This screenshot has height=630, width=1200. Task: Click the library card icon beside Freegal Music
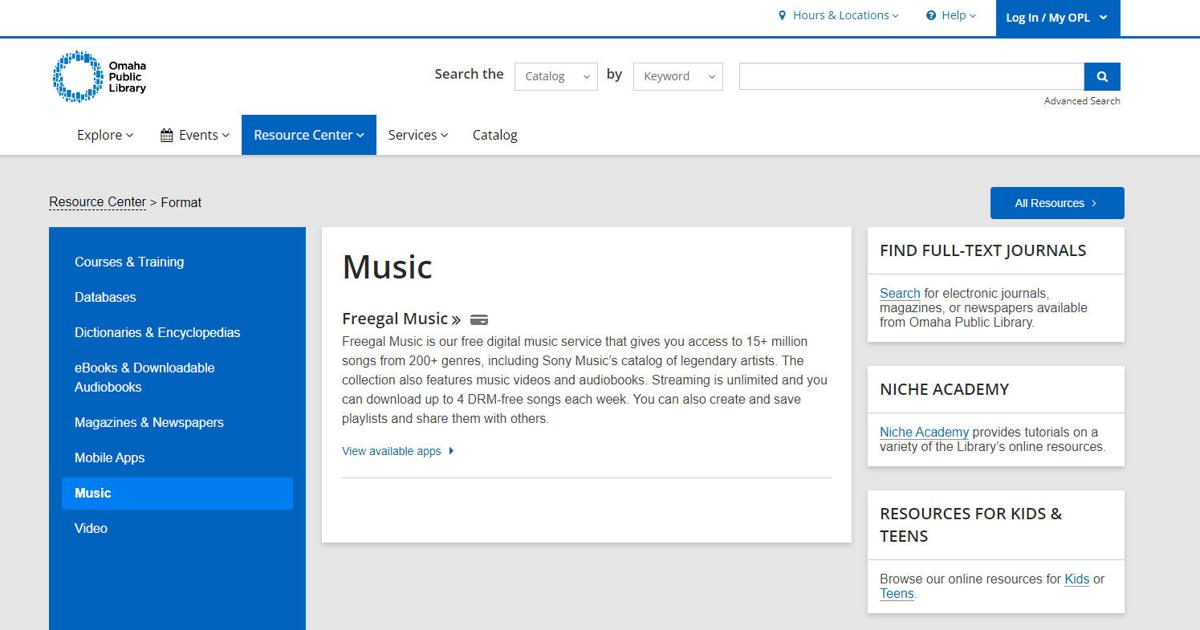(479, 320)
